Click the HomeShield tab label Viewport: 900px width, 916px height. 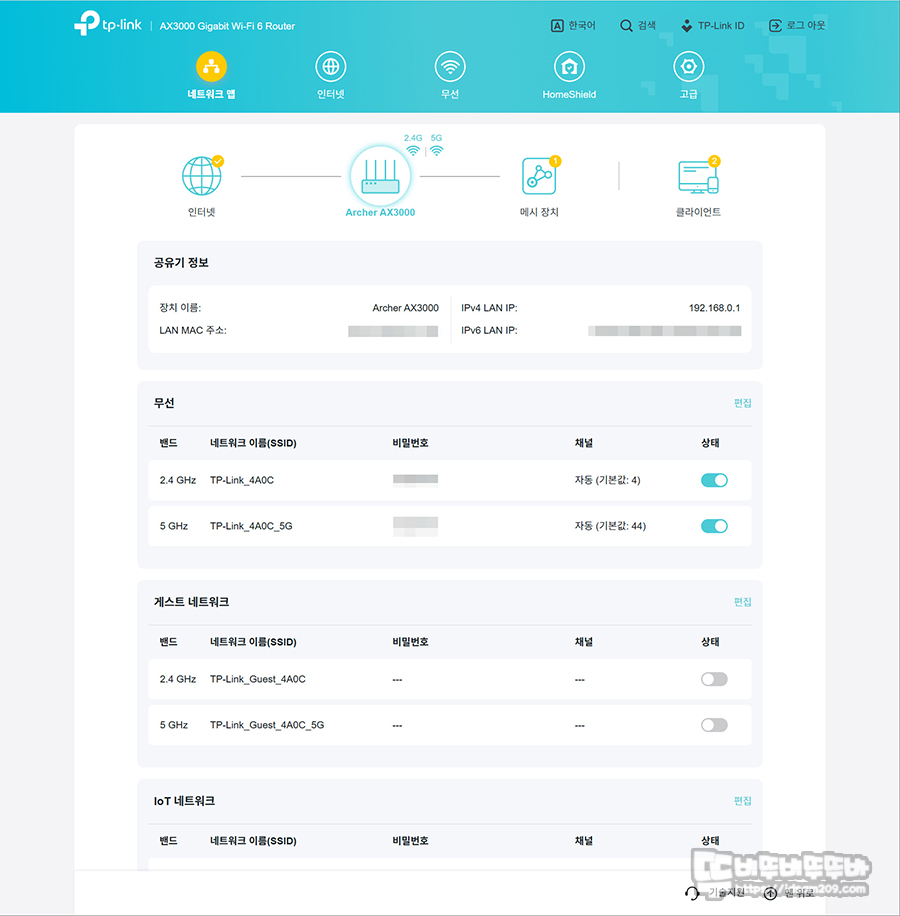pyautogui.click(x=569, y=94)
